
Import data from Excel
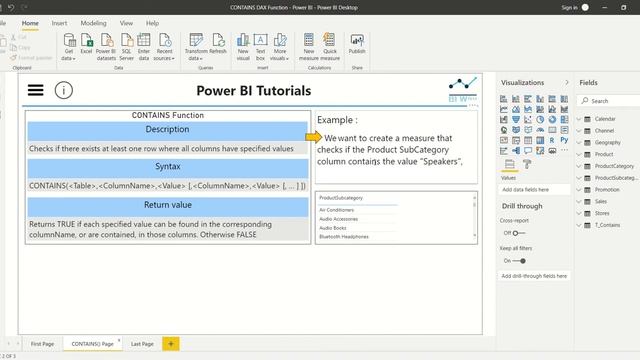click(87, 43)
